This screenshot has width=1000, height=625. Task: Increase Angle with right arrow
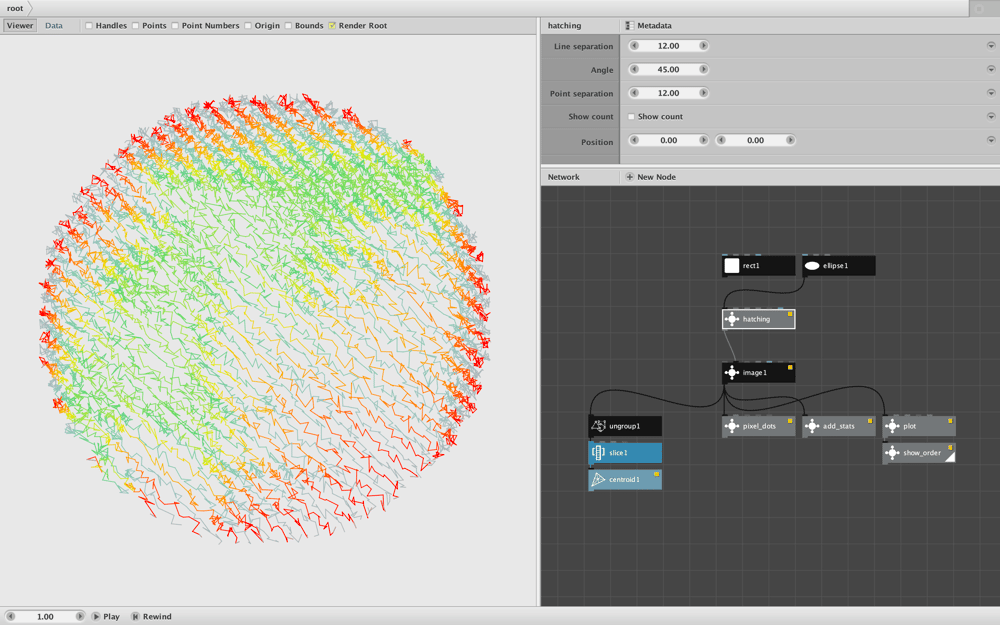(x=703, y=70)
